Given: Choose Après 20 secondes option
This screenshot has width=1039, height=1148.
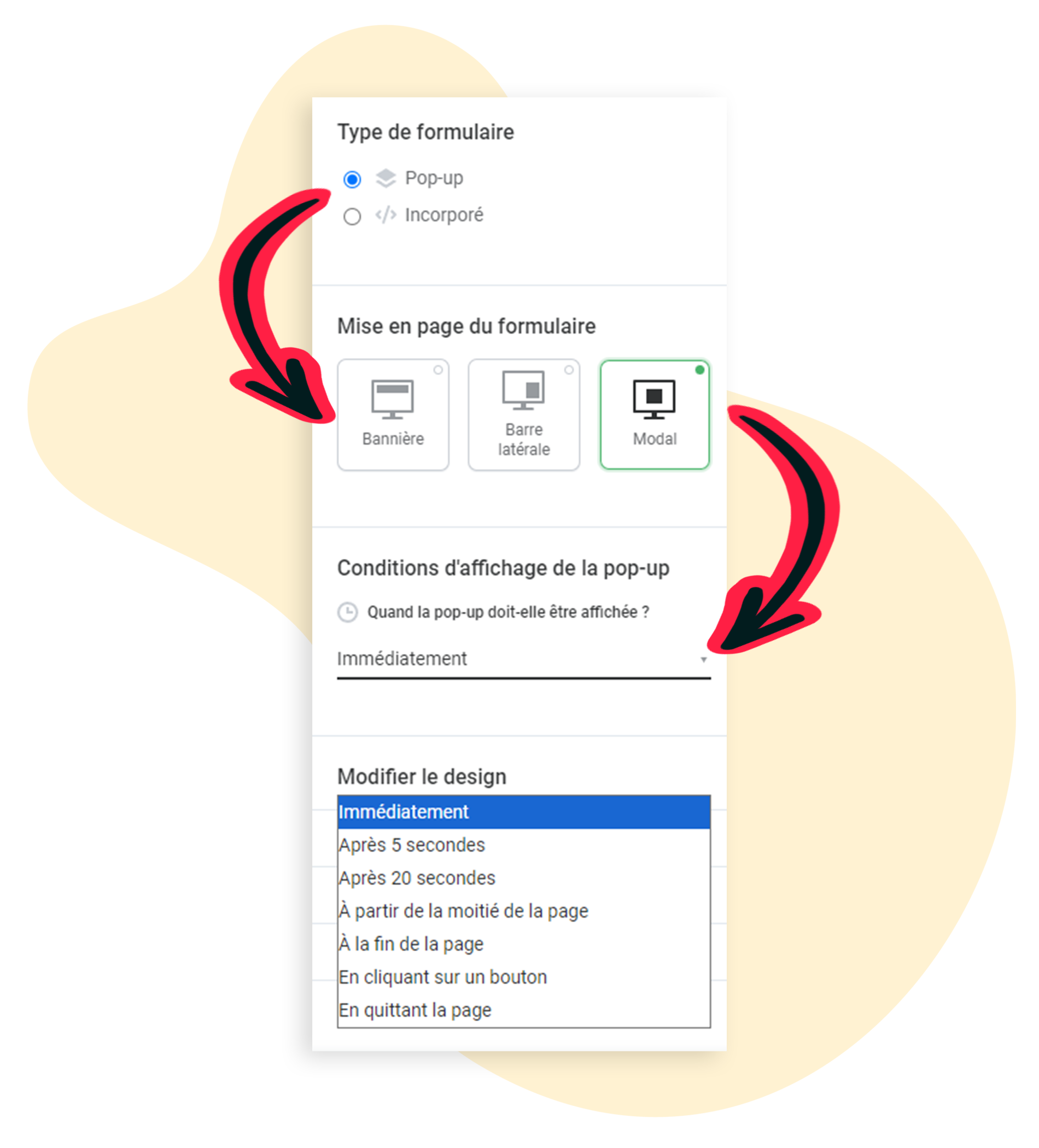Looking at the screenshot, I should [523, 877].
